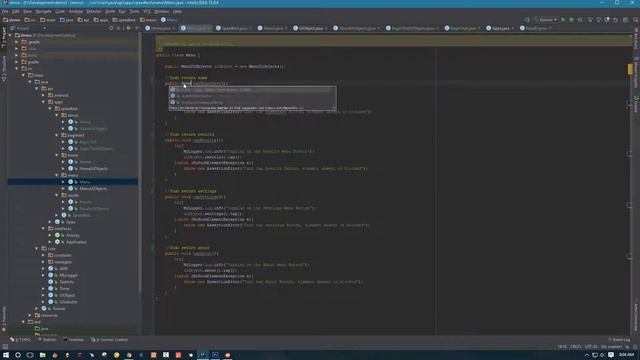
Task: Click scroll-from-source target icon in Project panel
Action: pos(111,28)
